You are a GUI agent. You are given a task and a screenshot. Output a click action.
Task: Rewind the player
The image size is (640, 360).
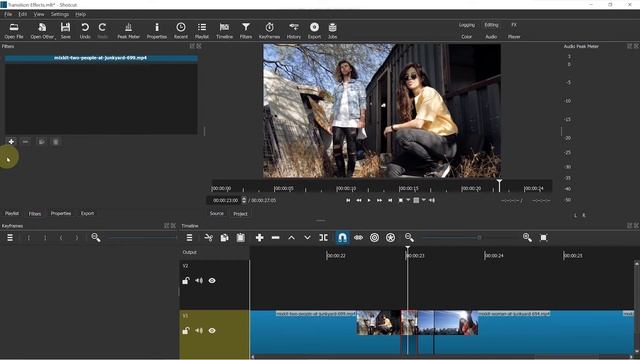(x=359, y=200)
